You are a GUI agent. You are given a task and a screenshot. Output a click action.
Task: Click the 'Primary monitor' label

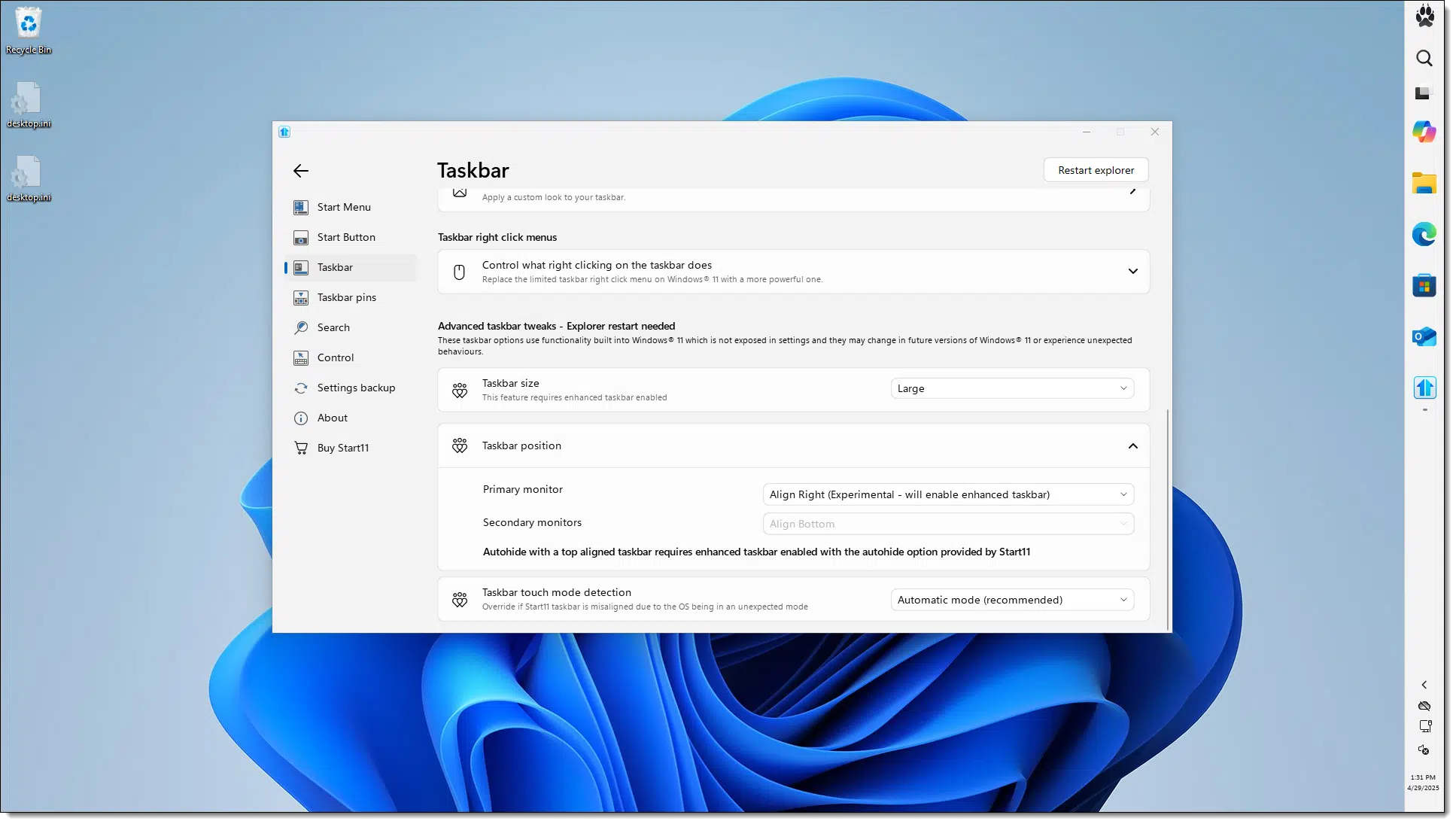(x=522, y=489)
